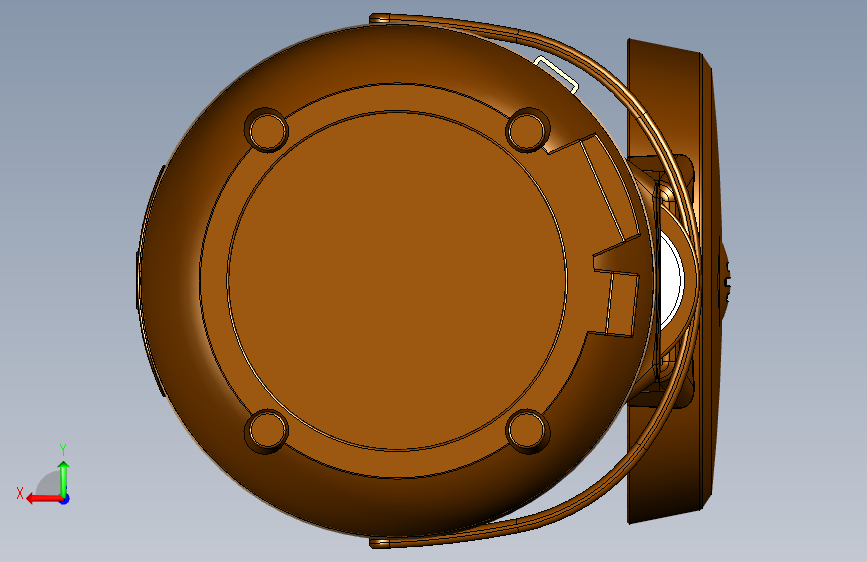This screenshot has width=867, height=562.
Task: Click the blue Z axis dot on triad
Action: point(65,499)
